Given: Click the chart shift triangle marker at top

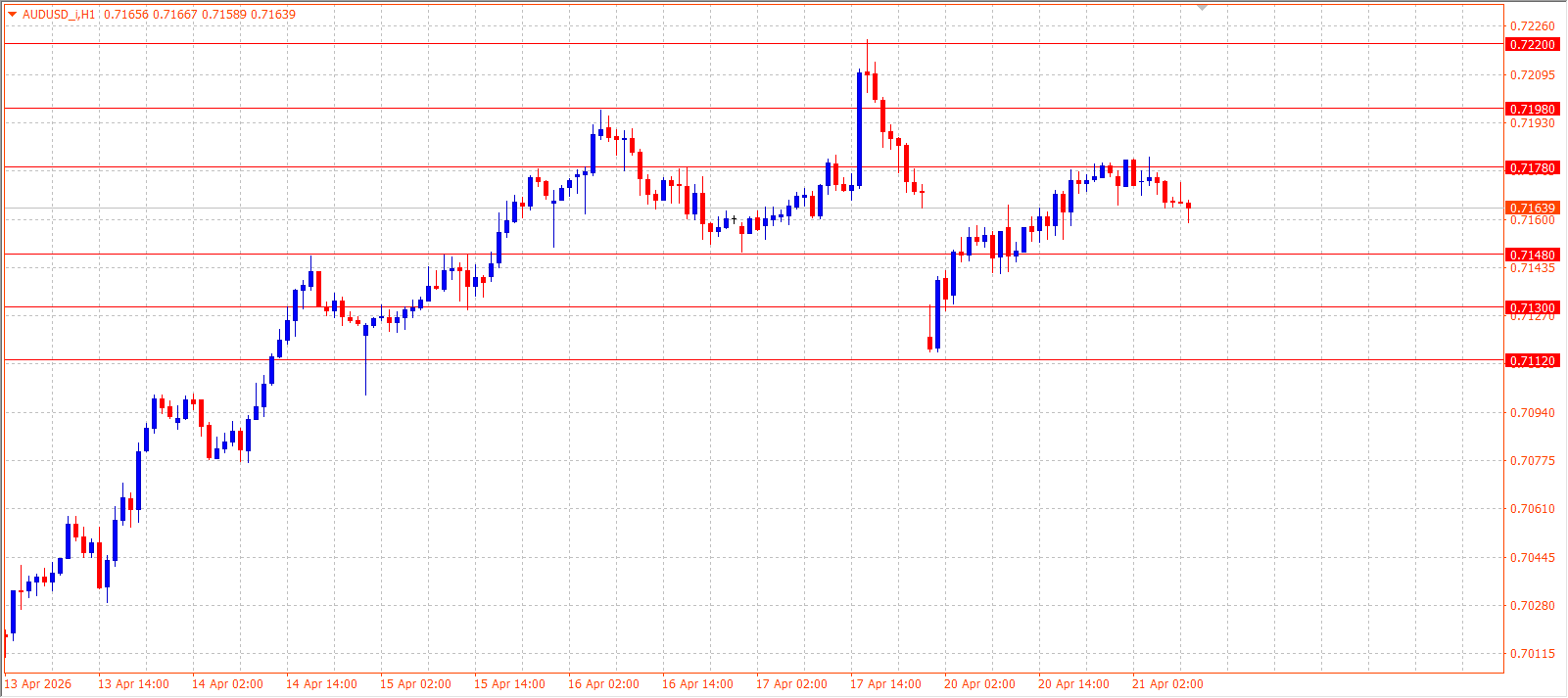Looking at the screenshot, I should coord(1203,8).
